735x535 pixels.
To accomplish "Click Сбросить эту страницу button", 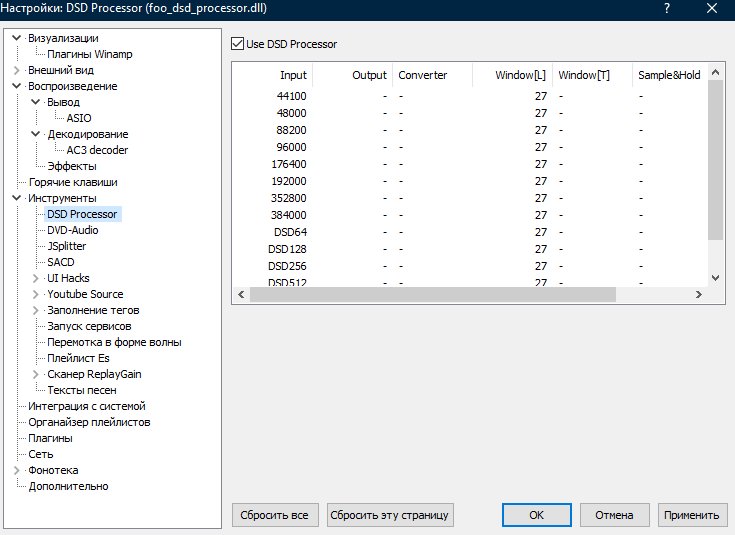I will (x=390, y=515).
